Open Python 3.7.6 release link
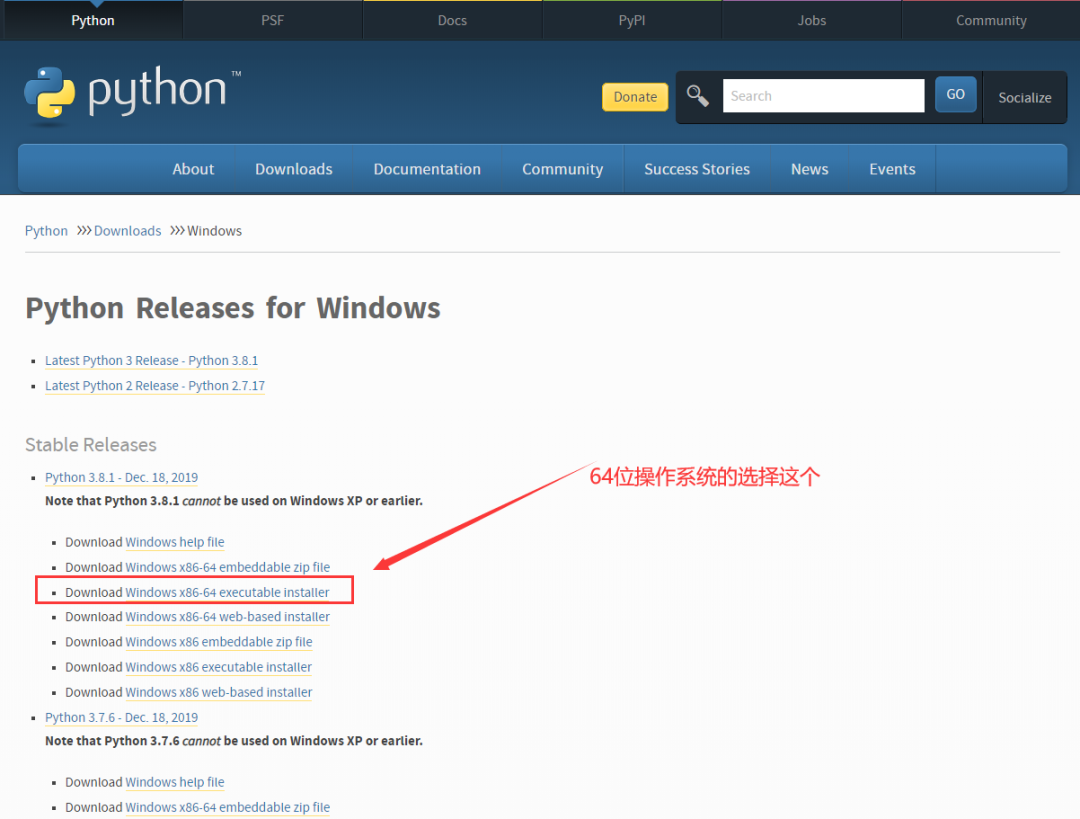This screenshot has width=1080, height=819. (121, 718)
